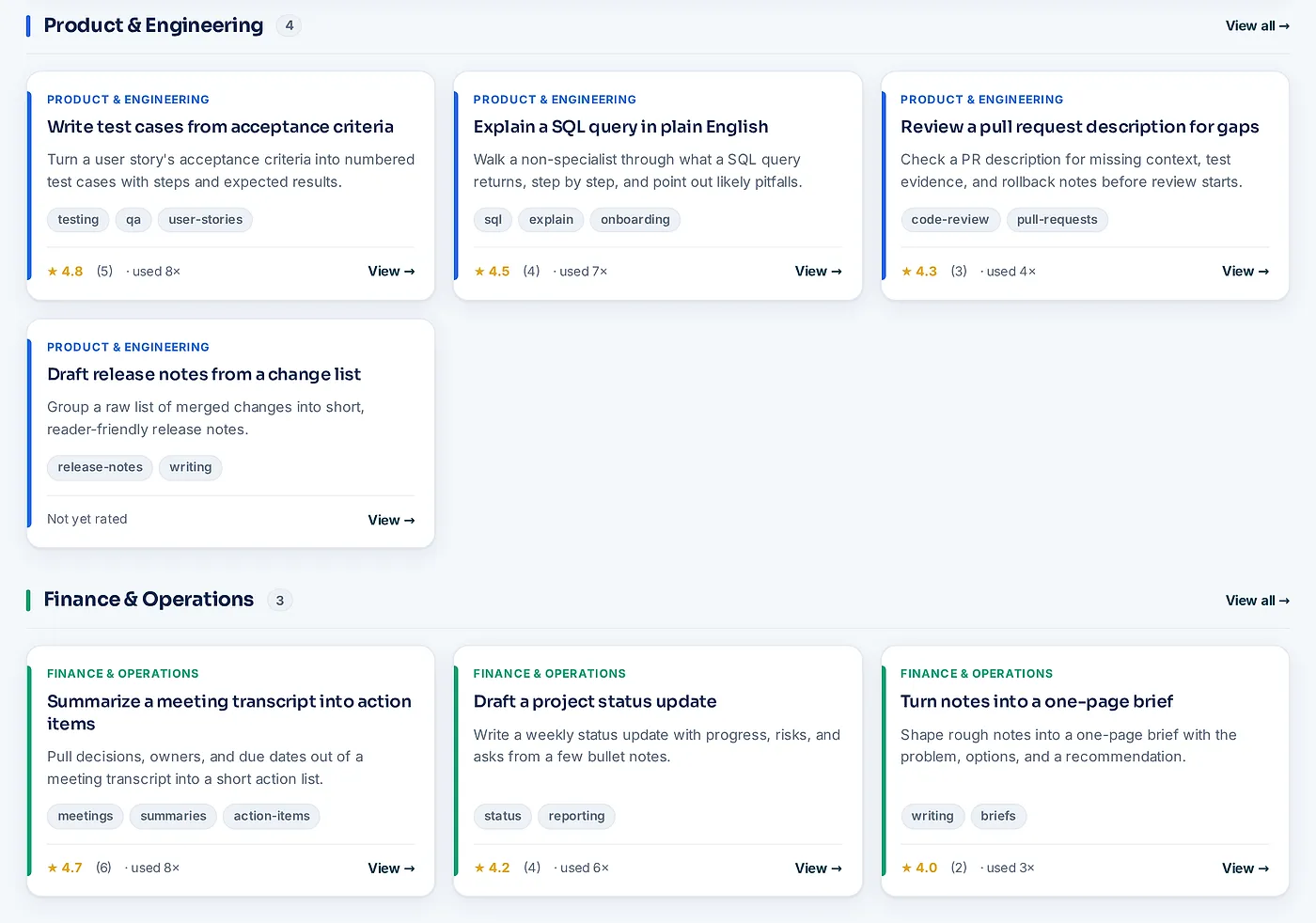Image resolution: width=1316 pixels, height=923 pixels.
Task: Click the title 'Summarize a meeting transcript into action items'
Action: coord(229,712)
